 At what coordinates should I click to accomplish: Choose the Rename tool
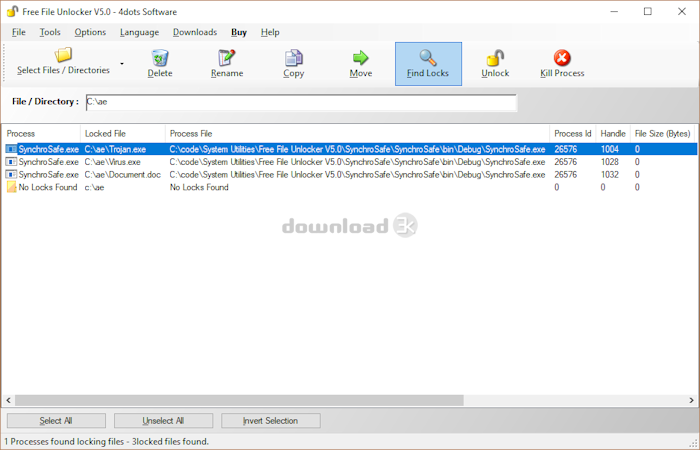click(227, 64)
